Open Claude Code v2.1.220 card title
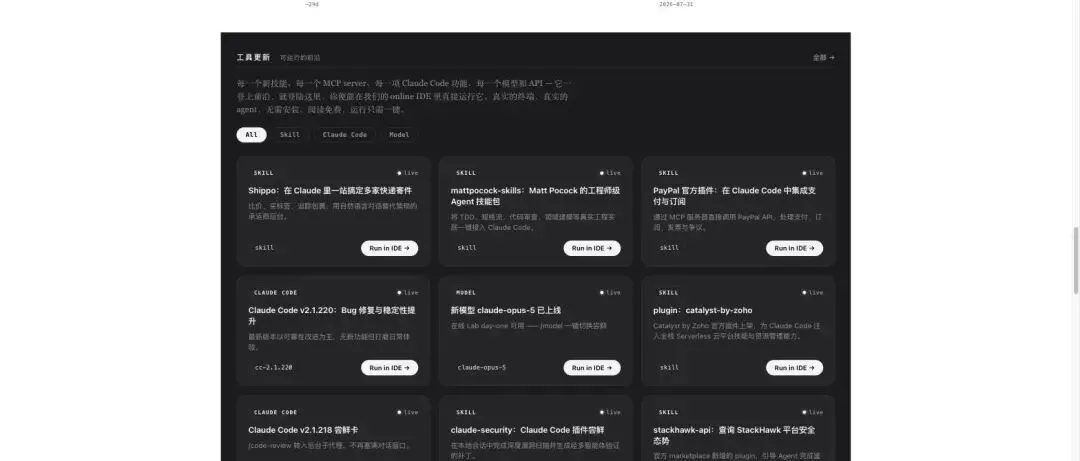Viewport: 1080px width, 461px height. [x=331, y=316]
